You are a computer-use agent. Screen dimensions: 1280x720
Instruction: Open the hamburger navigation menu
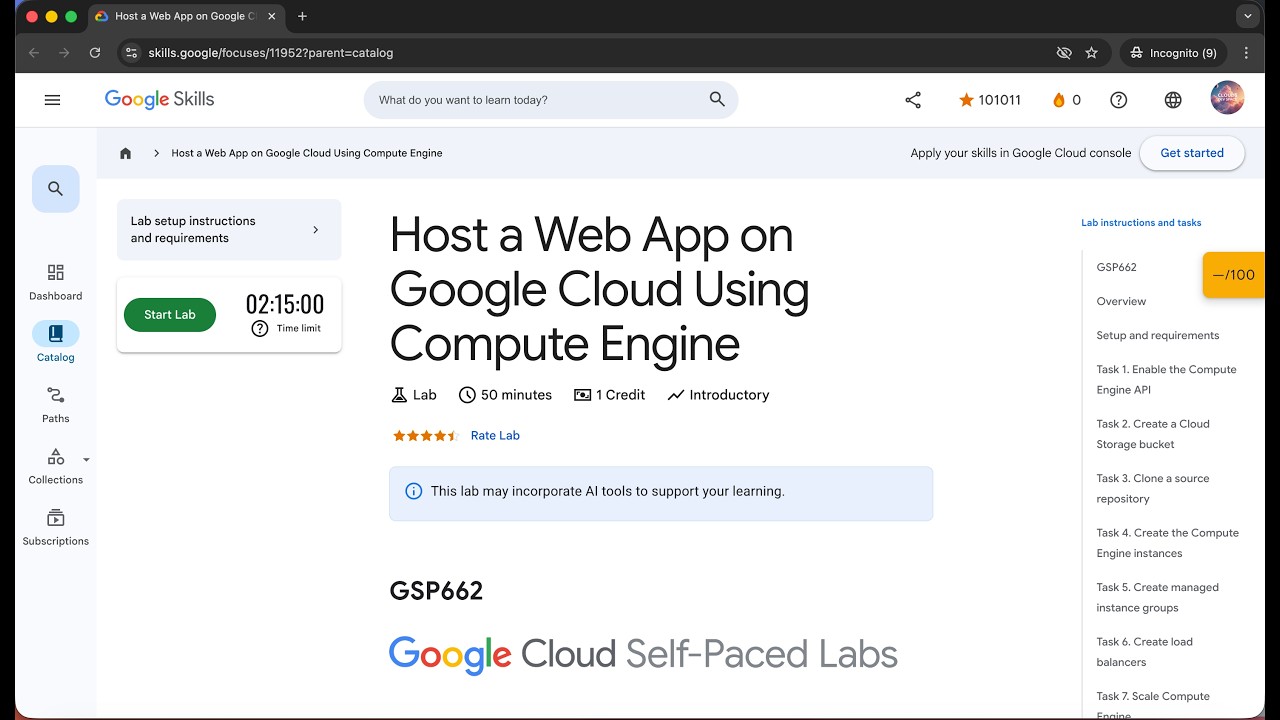pyautogui.click(x=53, y=100)
